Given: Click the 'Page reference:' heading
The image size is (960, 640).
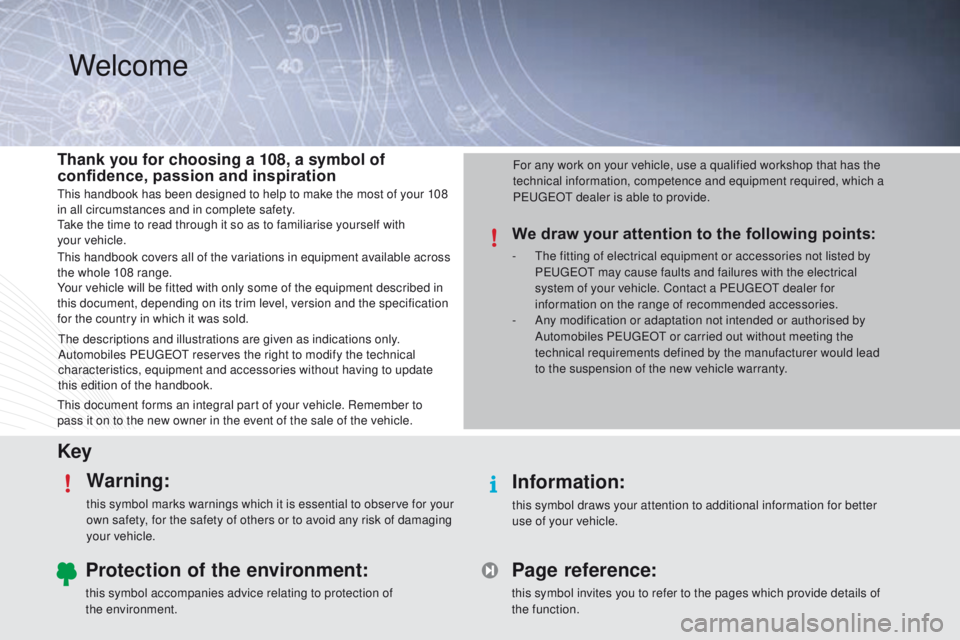Looking at the screenshot, I should [584, 570].
